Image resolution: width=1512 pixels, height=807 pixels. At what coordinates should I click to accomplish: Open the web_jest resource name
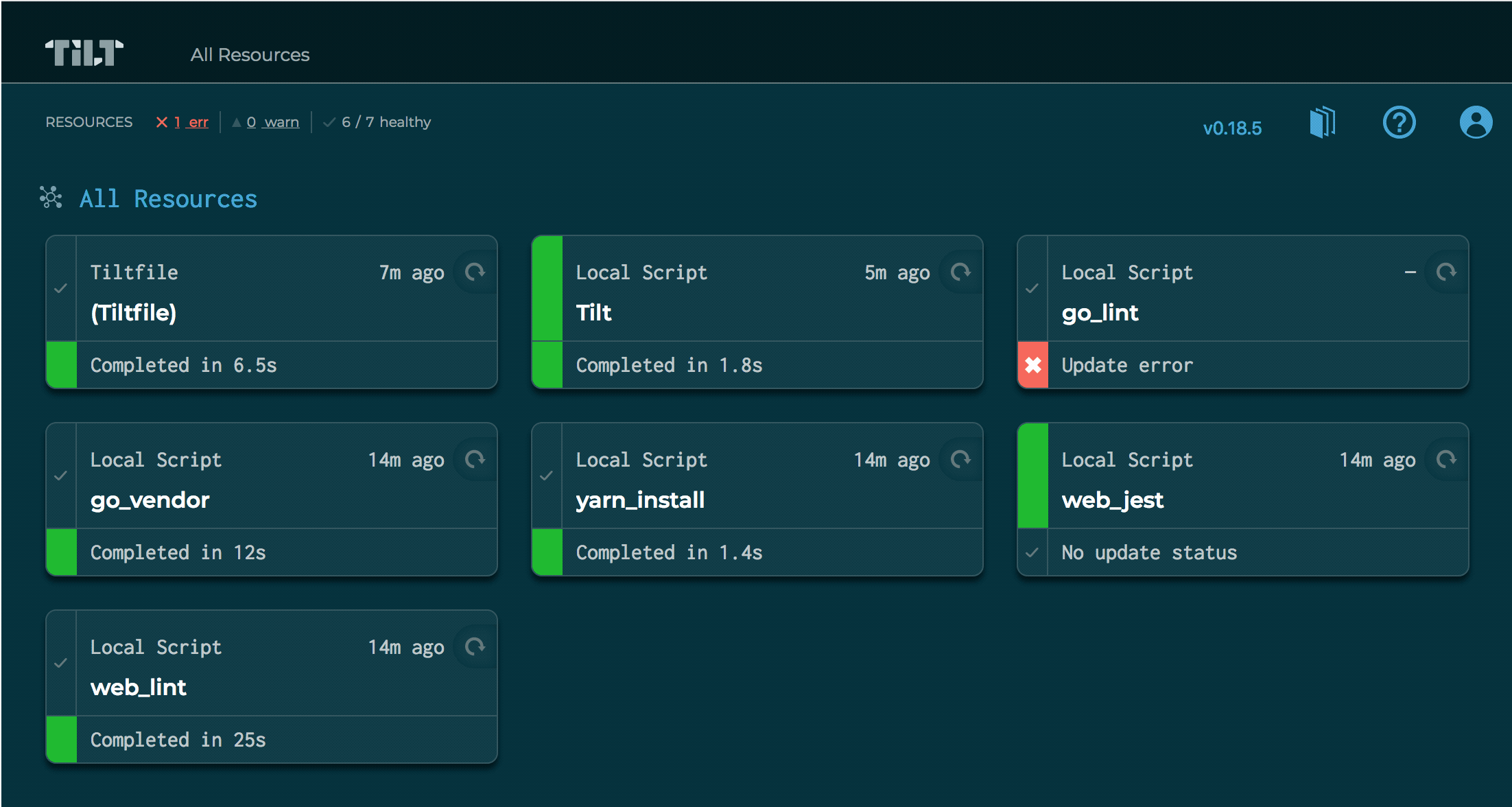click(x=1113, y=500)
